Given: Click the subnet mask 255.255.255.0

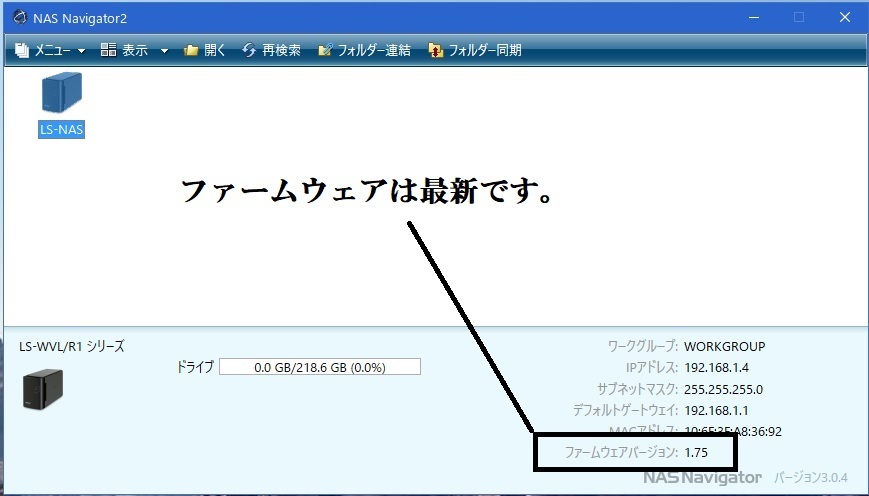Looking at the screenshot, I should click(723, 389).
